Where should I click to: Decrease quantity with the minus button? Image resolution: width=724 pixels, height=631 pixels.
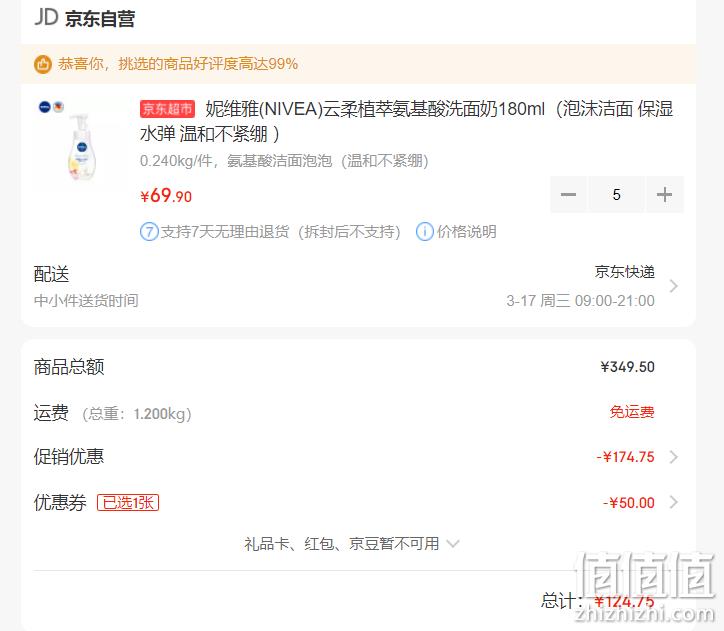click(x=568, y=194)
